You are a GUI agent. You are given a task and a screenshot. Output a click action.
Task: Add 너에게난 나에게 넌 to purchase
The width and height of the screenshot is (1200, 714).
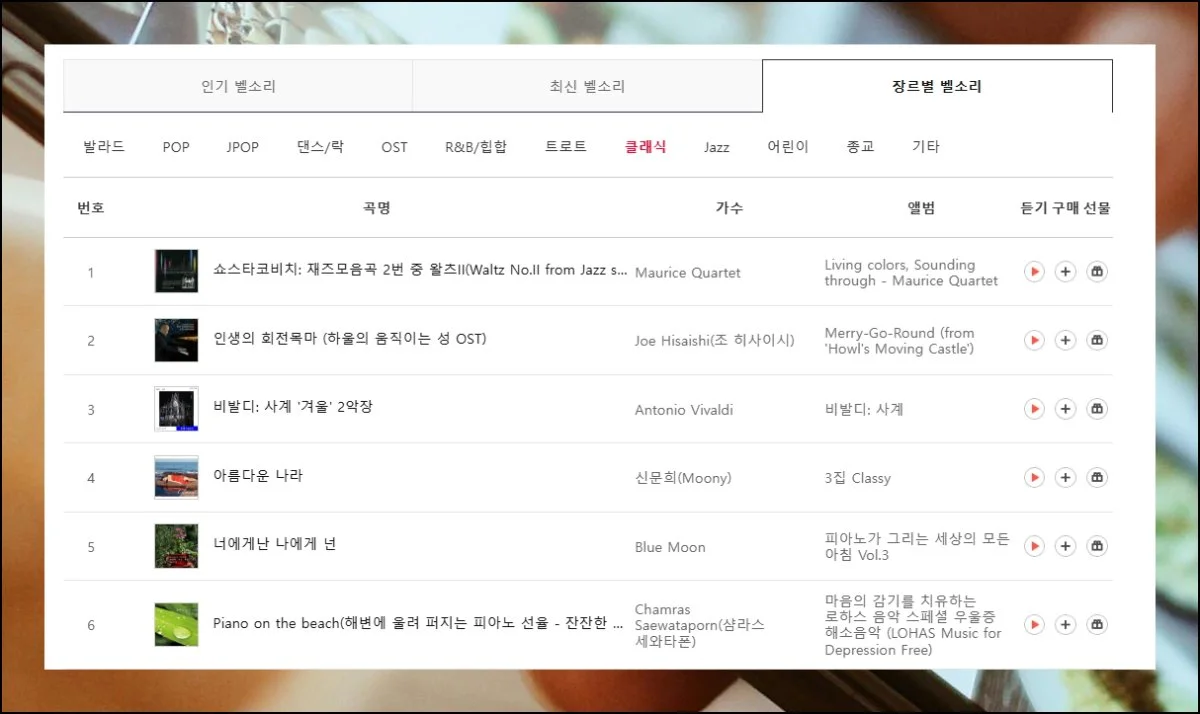click(x=1066, y=546)
